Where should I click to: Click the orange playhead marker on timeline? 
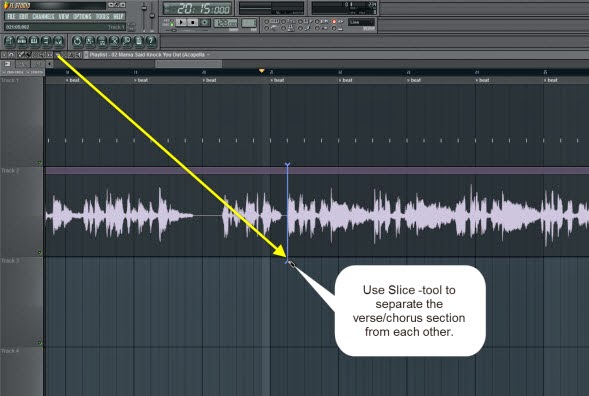(x=262, y=71)
